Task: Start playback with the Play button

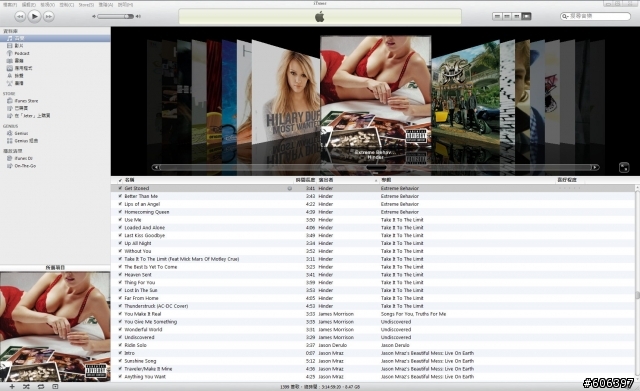Action: point(34,16)
